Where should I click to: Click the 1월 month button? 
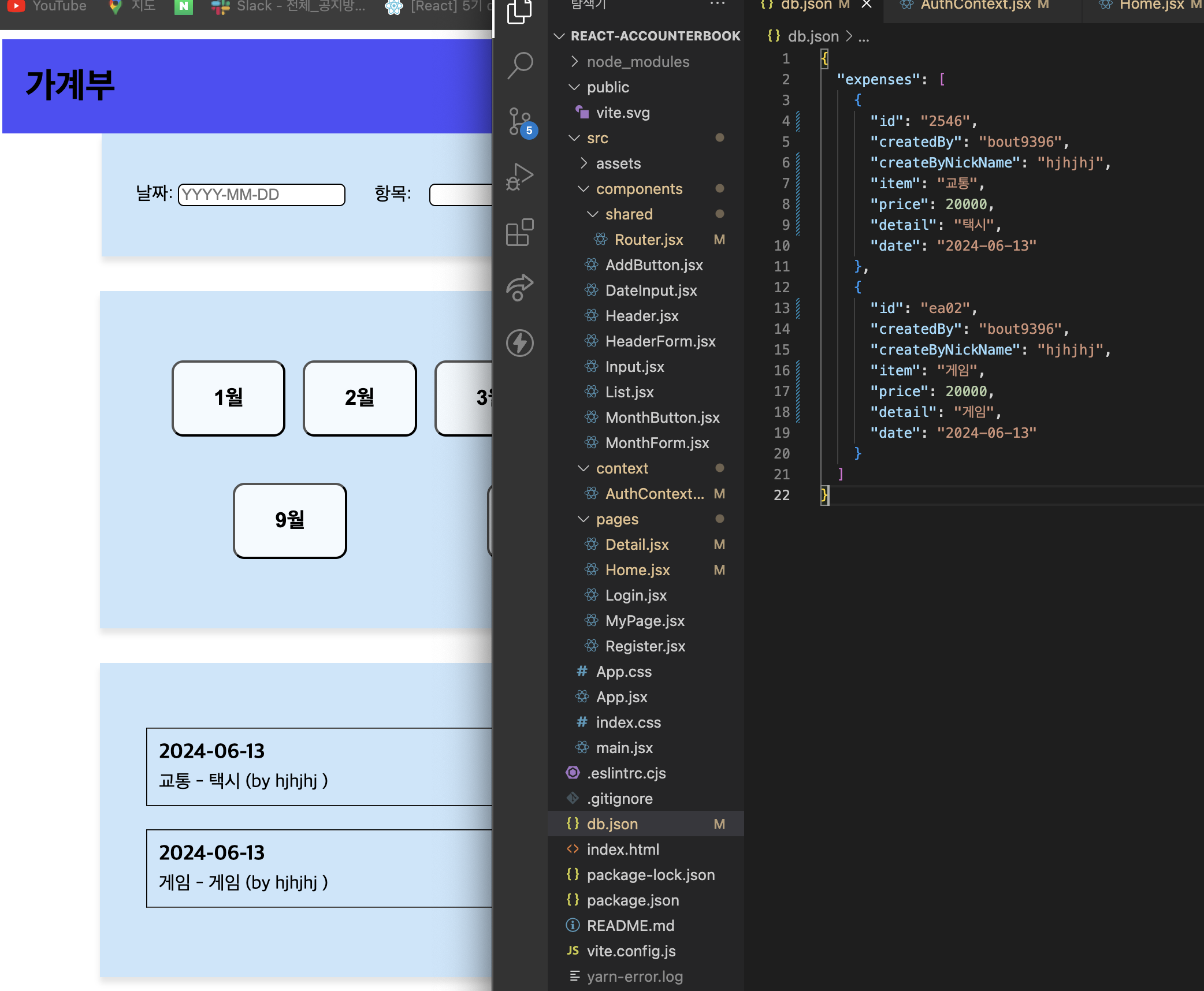pos(229,398)
